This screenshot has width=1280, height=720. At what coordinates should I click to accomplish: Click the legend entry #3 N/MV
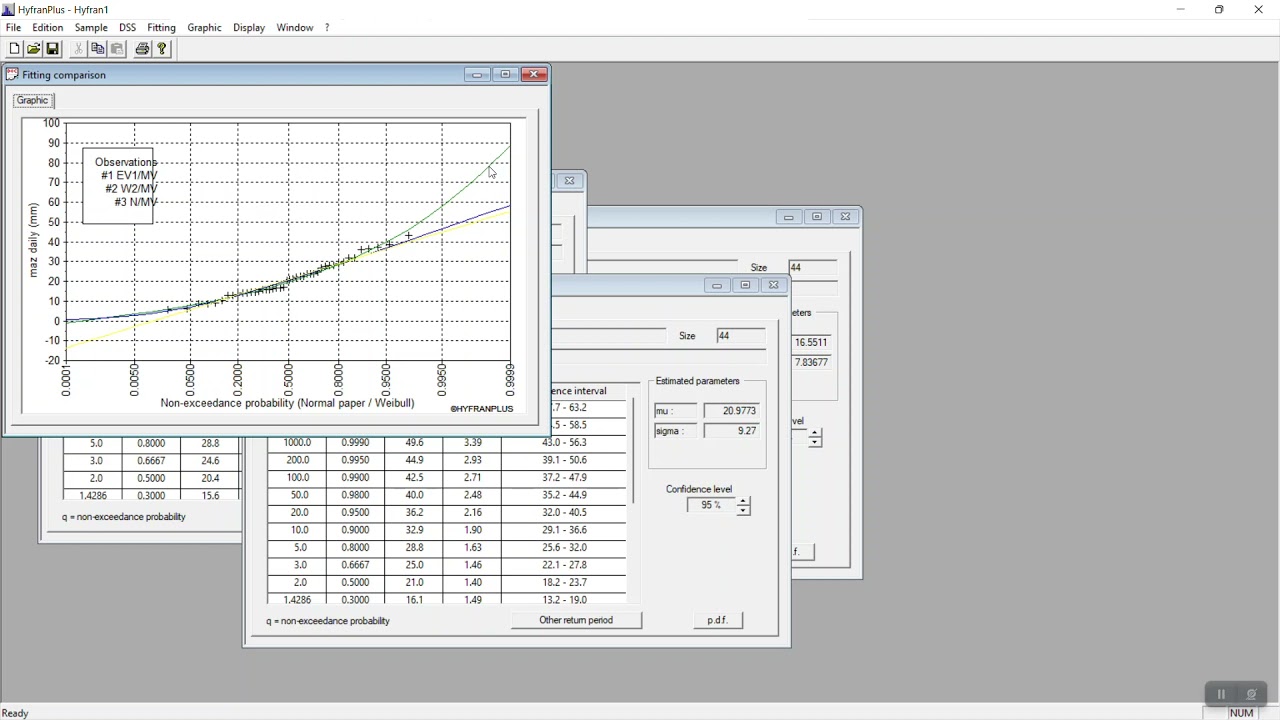click(x=136, y=202)
